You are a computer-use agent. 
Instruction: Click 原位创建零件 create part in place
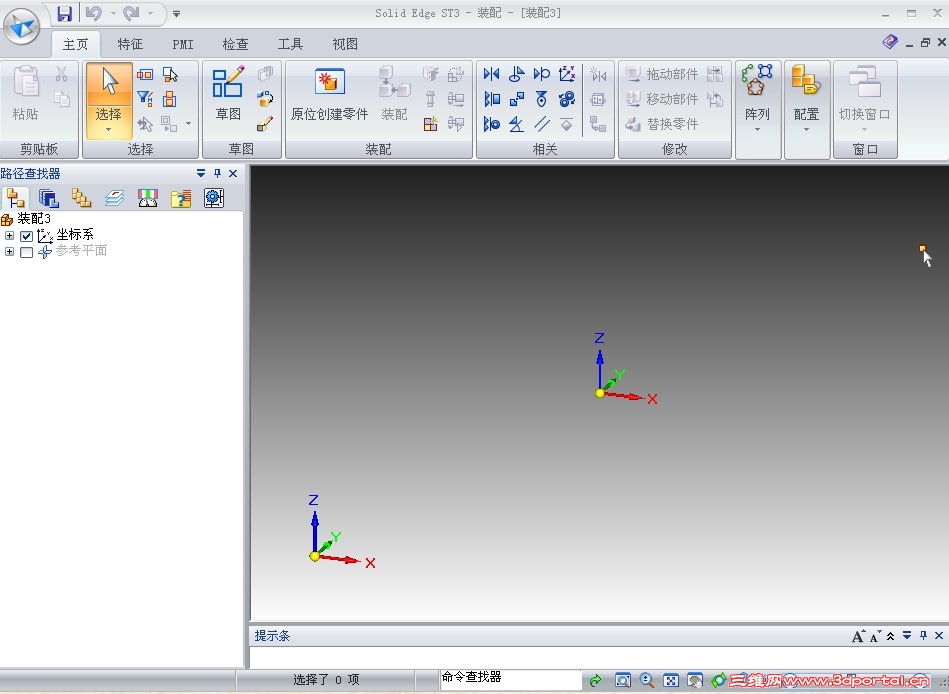point(329,94)
